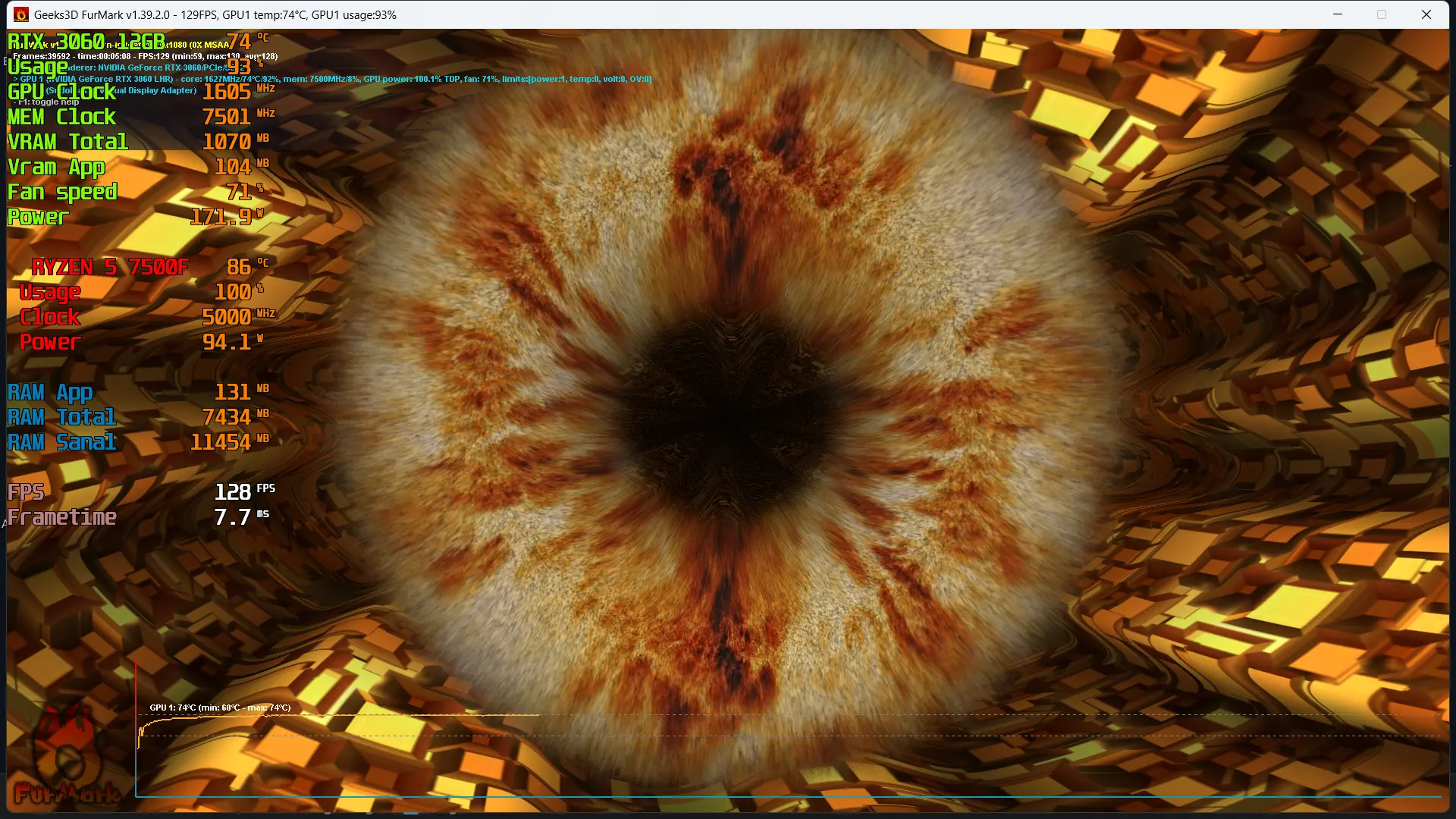Click the 'F1: toggle help' hint text
The height and width of the screenshot is (819, 1456).
click(x=46, y=102)
